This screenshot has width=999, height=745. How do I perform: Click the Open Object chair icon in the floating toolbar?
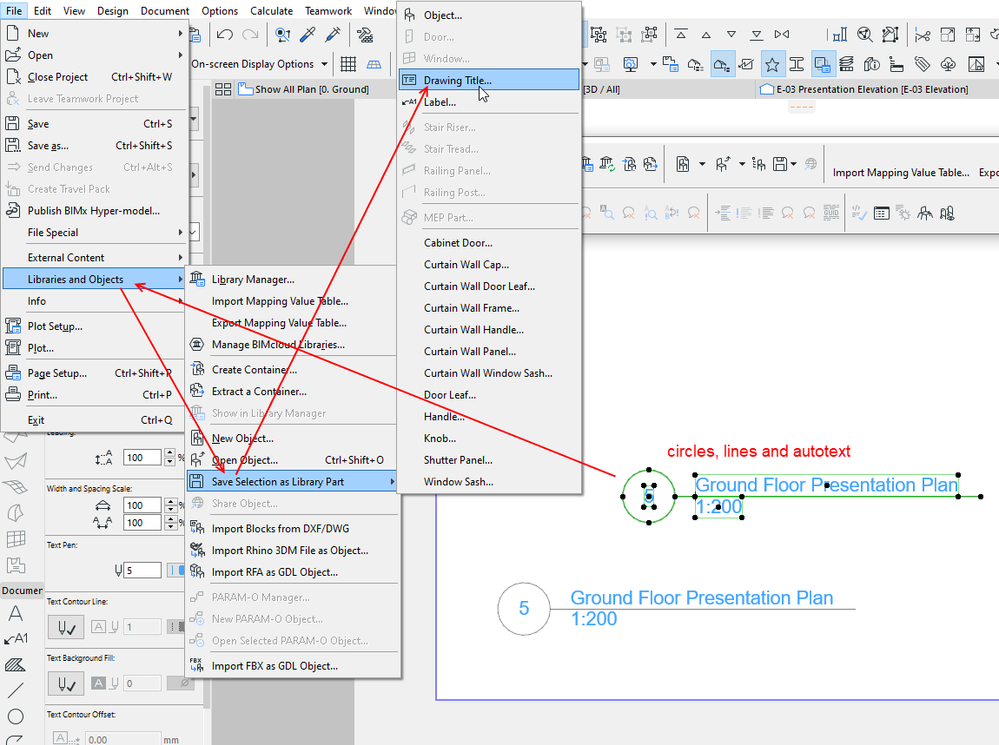click(722, 164)
